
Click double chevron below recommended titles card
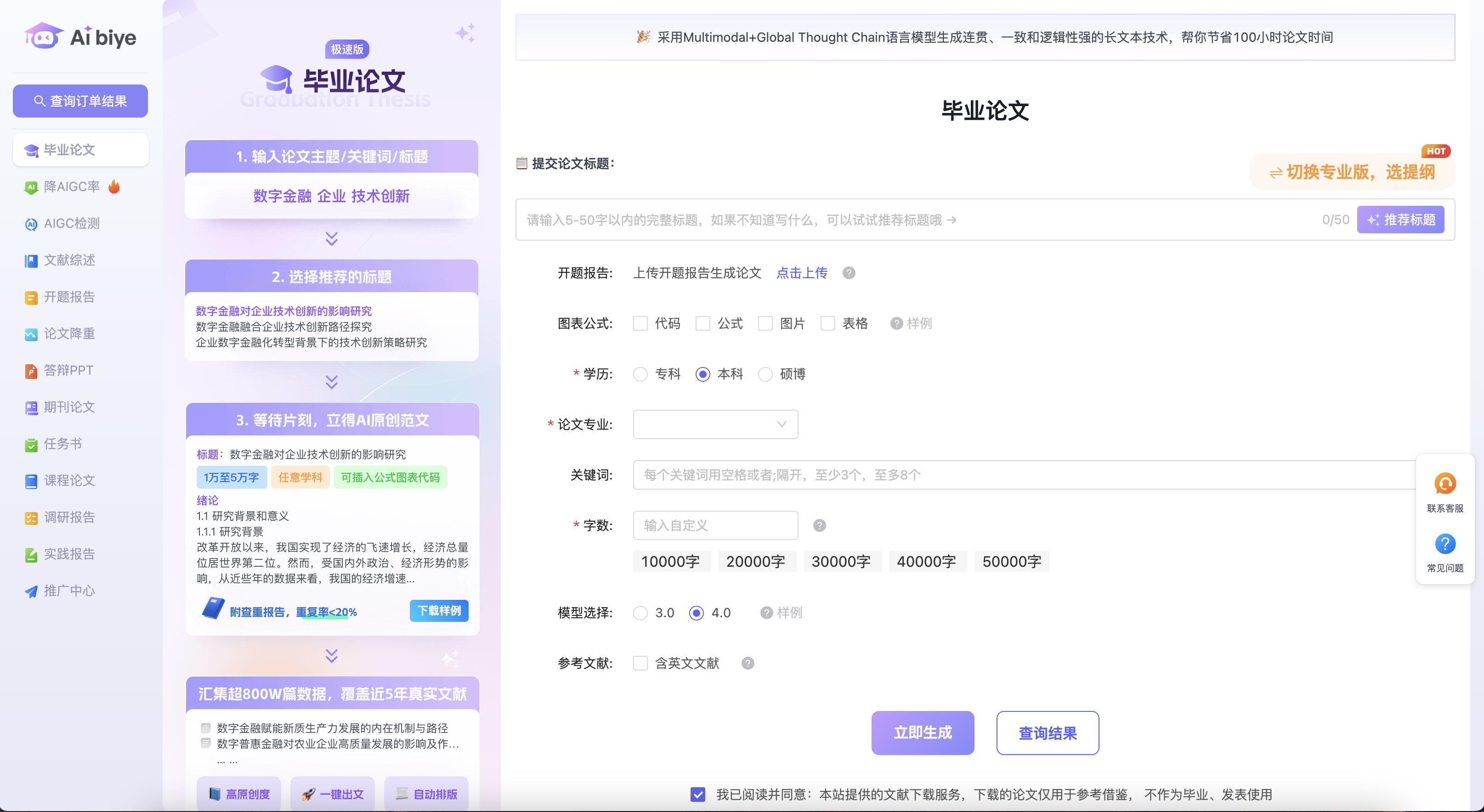(x=331, y=382)
